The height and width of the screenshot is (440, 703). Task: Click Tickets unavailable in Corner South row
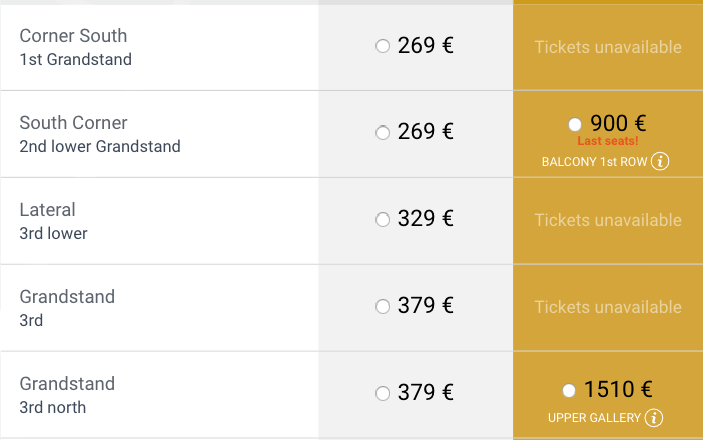click(608, 47)
